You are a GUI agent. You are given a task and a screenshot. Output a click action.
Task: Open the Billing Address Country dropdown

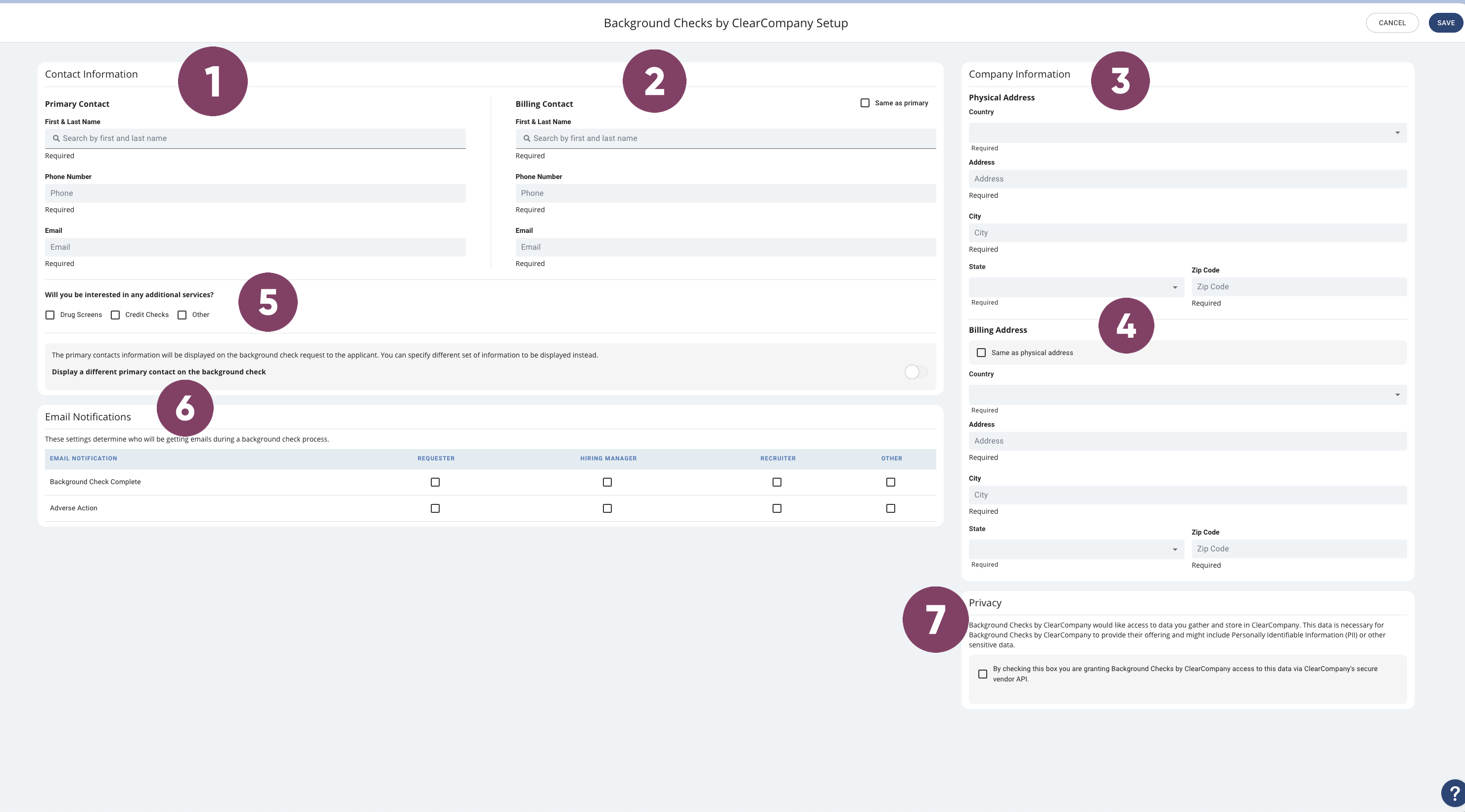coord(1187,395)
